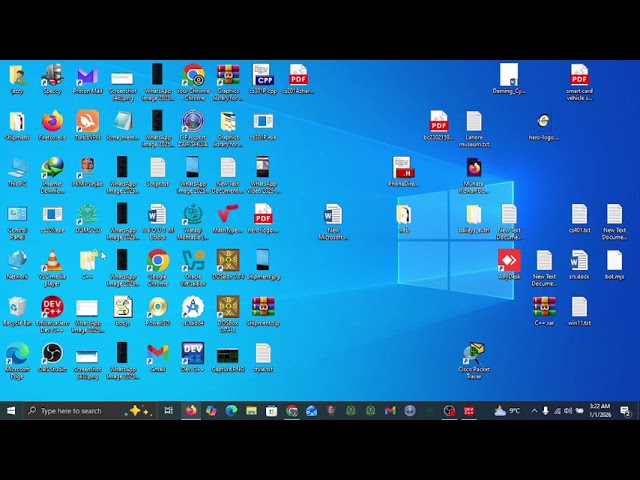The image size is (640, 480).
Task: Launch Oracle VirtualBox shortcut
Action: (x=193, y=262)
